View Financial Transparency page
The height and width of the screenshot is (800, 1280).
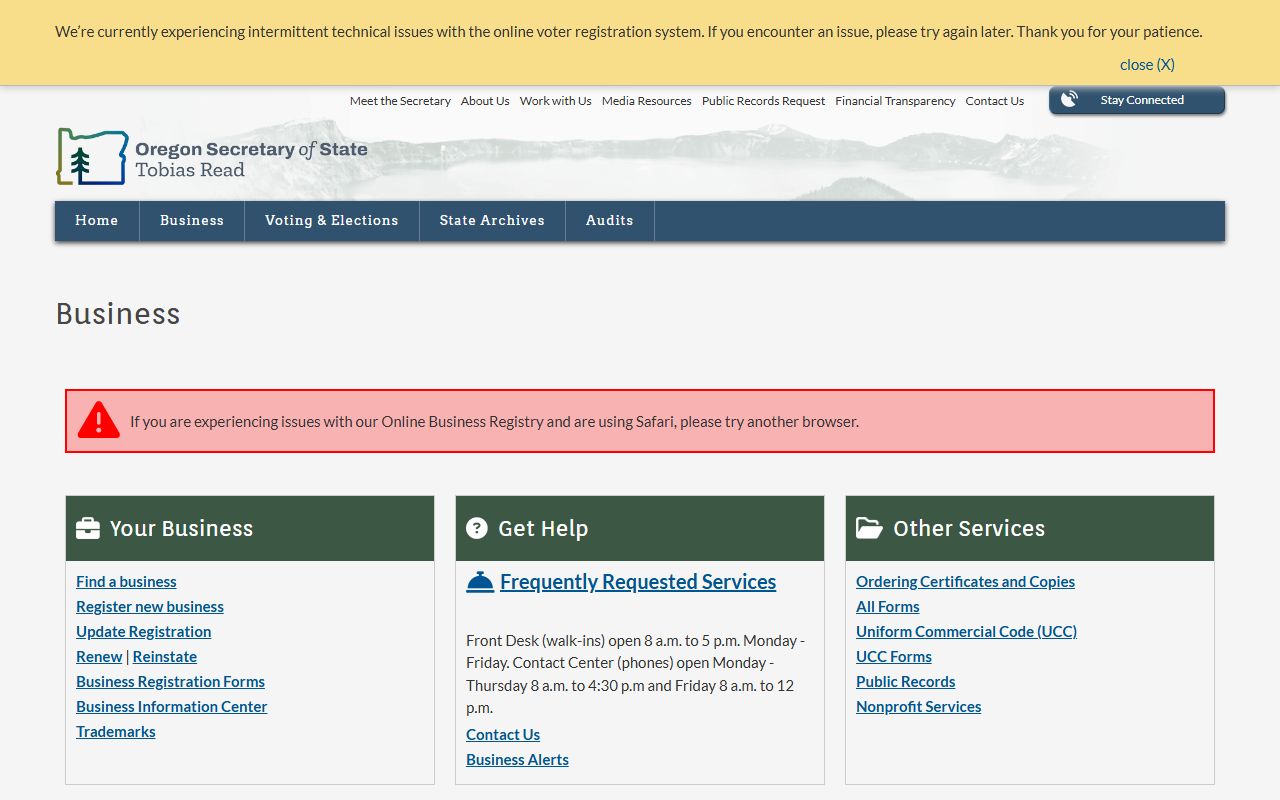pos(895,101)
